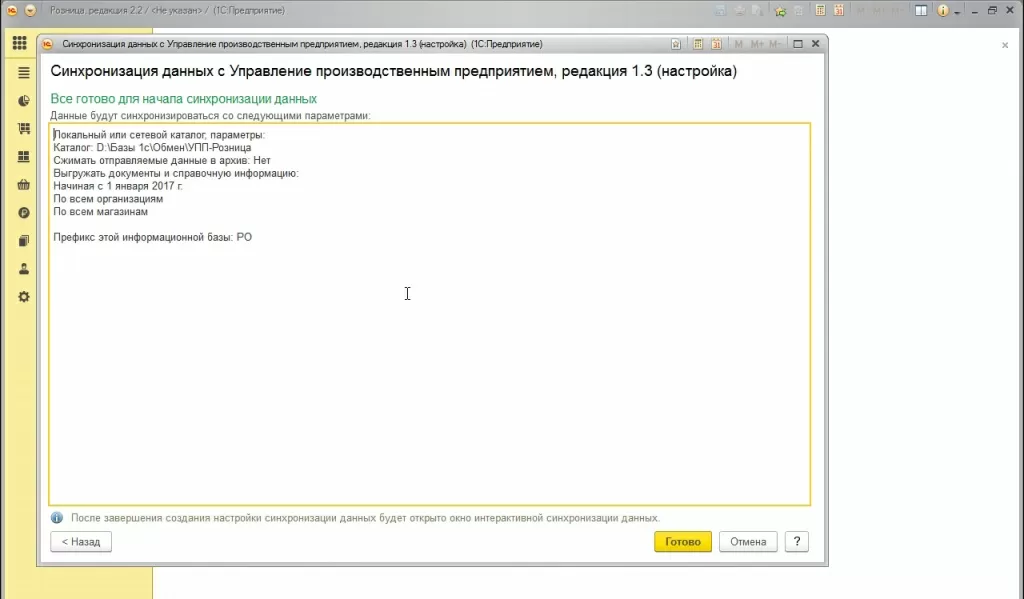Click the 'По всем организациям' line
This screenshot has width=1024, height=599.
pos(108,199)
